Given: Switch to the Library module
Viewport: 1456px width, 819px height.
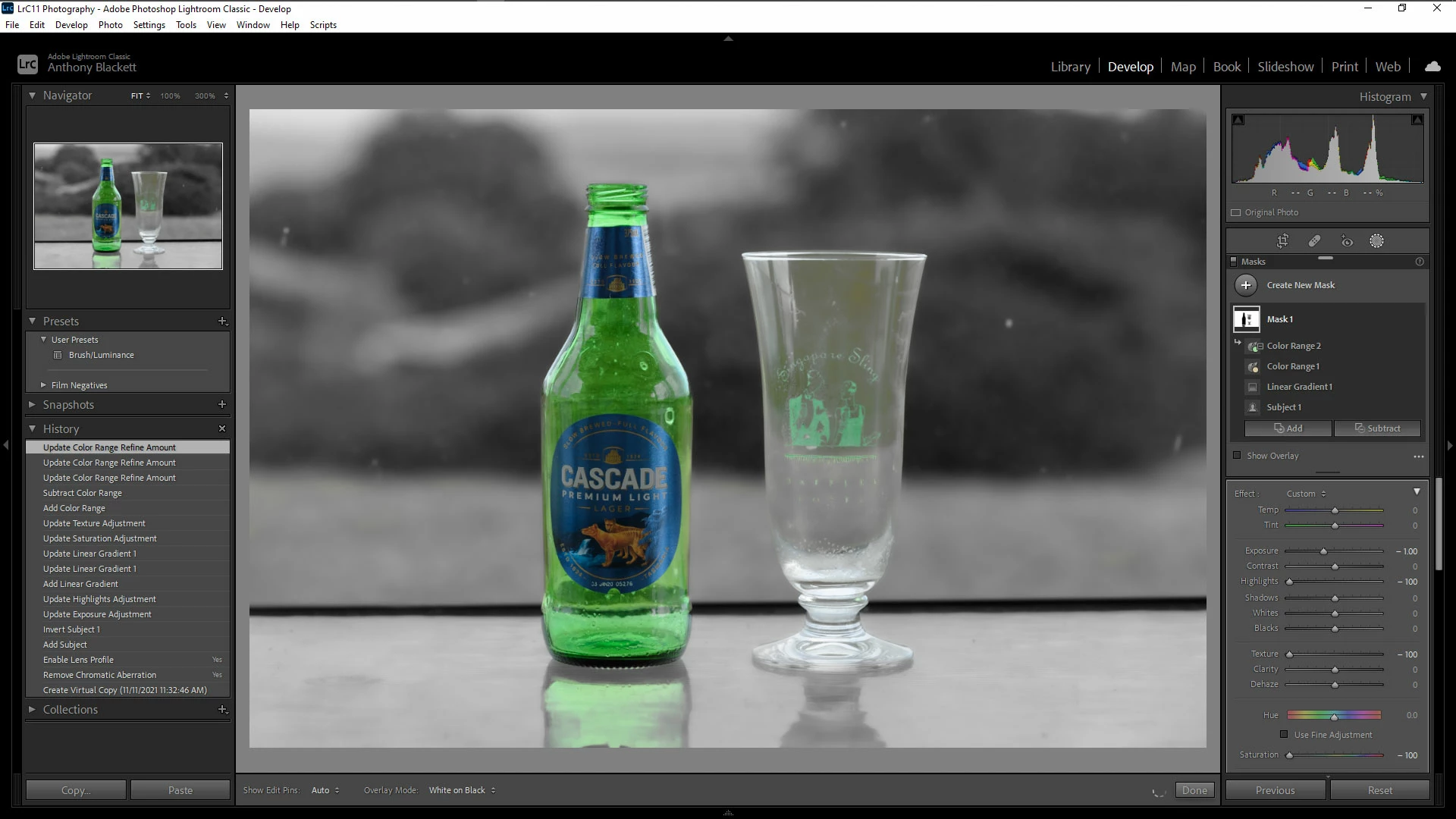Looking at the screenshot, I should (x=1070, y=67).
